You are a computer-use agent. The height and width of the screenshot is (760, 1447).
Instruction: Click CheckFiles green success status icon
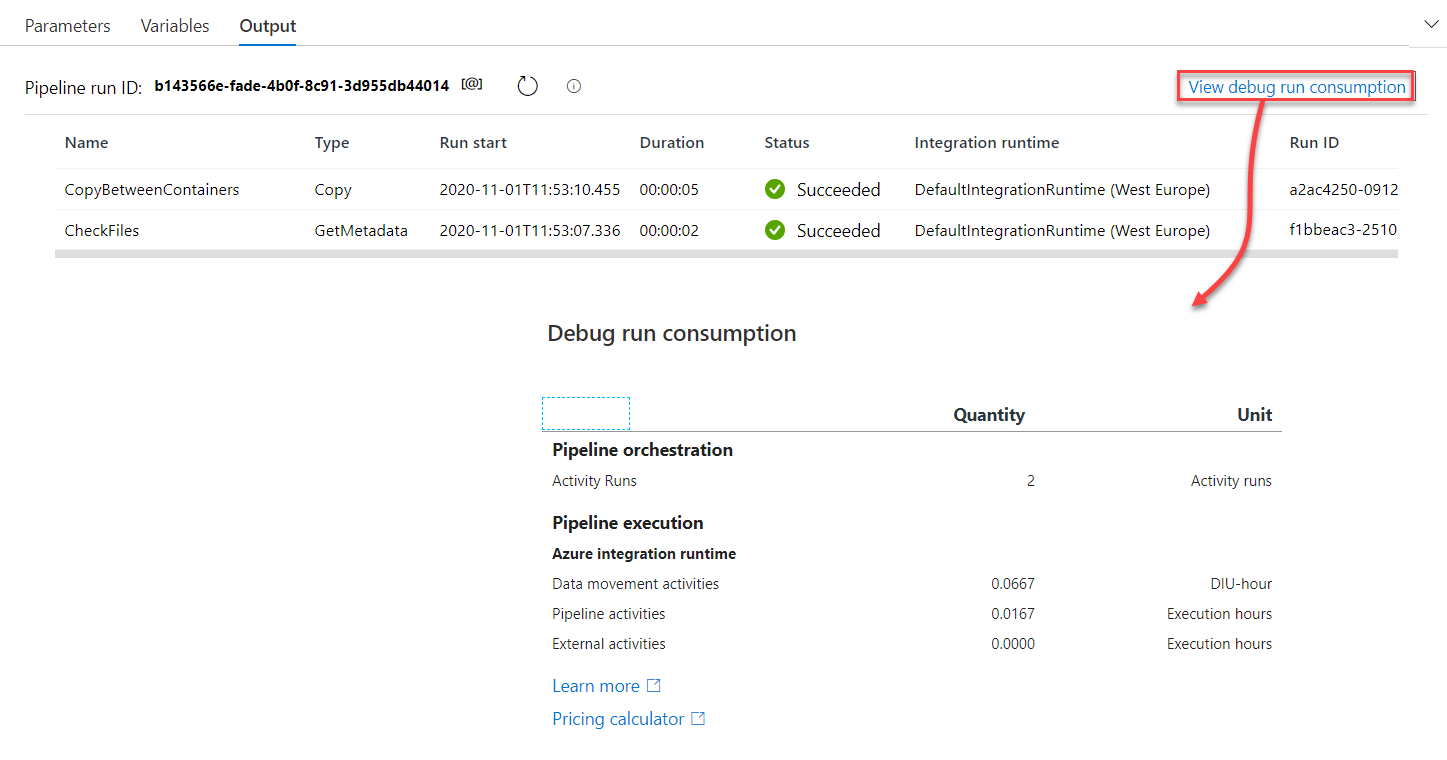point(774,230)
